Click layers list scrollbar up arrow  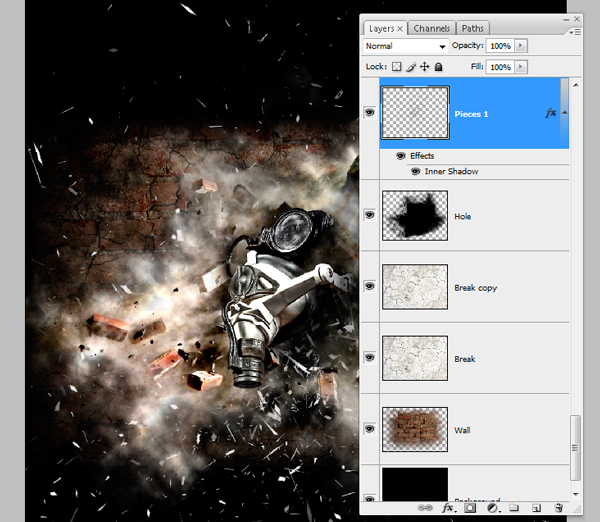click(x=576, y=85)
